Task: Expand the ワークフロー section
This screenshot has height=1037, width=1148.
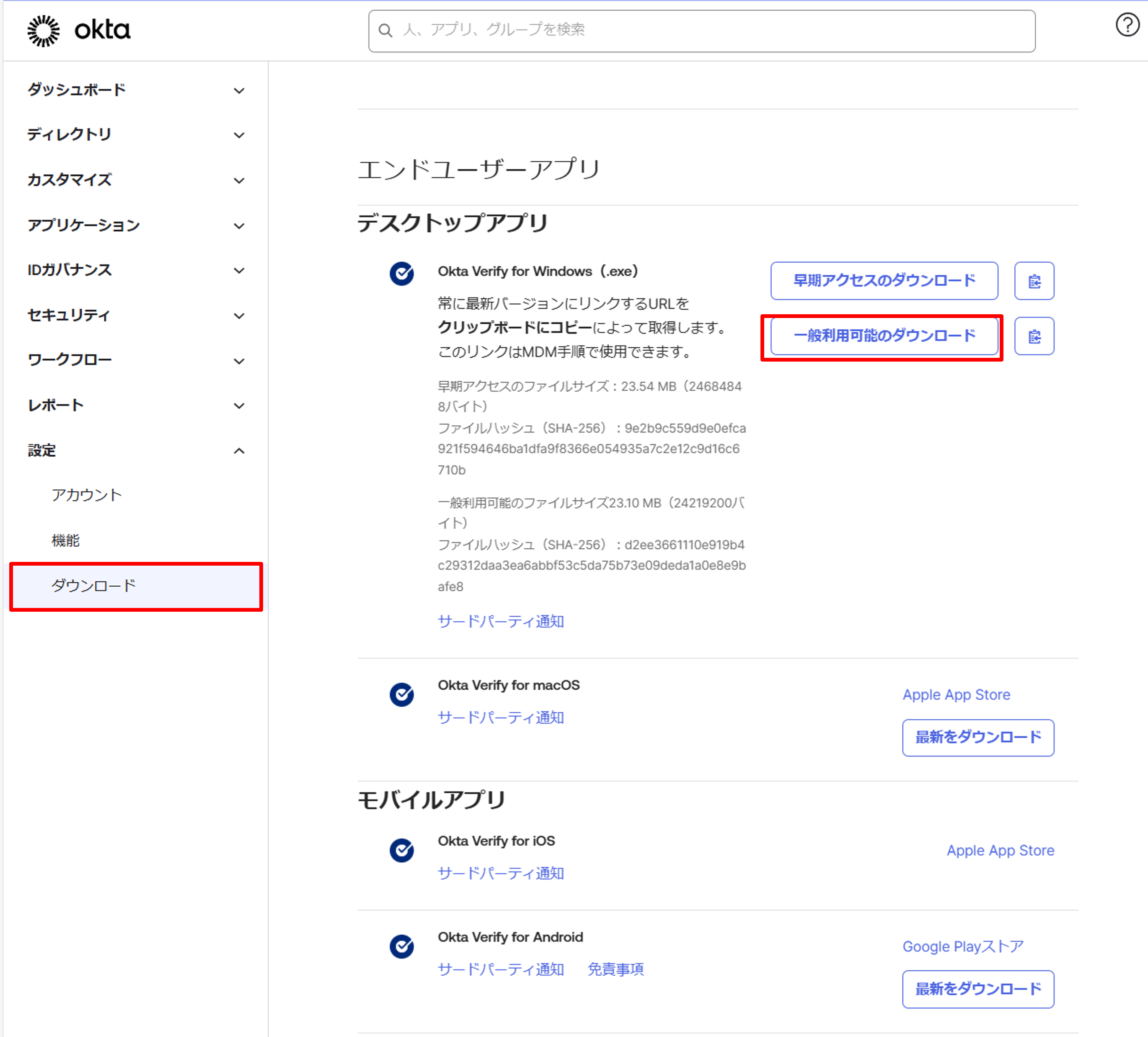Action: [135, 360]
